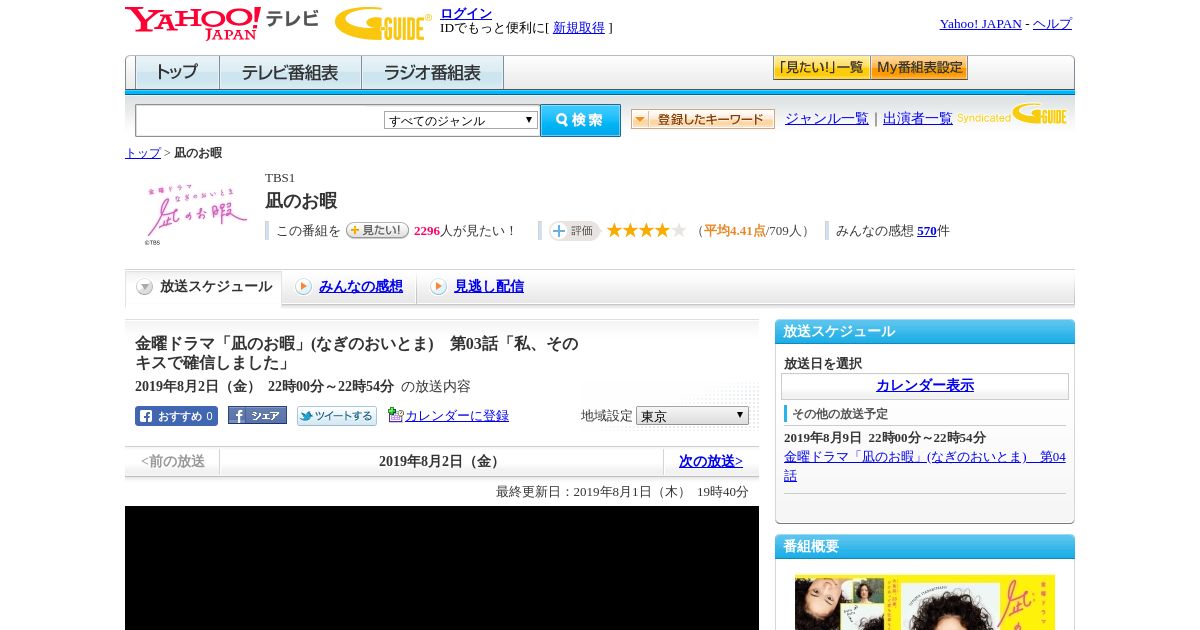Focus the program search input field
This screenshot has width=1200, height=630.
[259, 120]
